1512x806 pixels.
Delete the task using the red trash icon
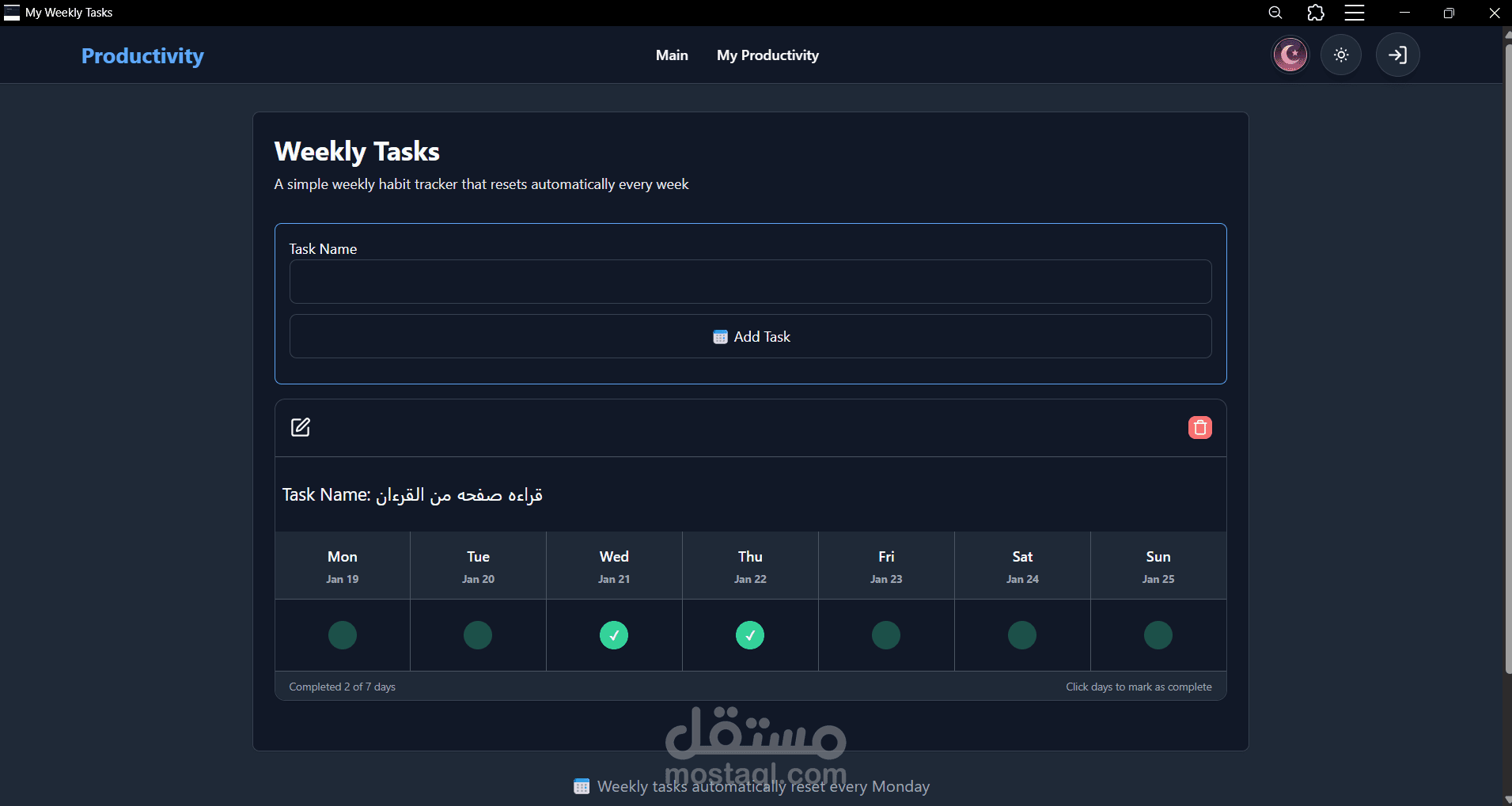(1199, 427)
